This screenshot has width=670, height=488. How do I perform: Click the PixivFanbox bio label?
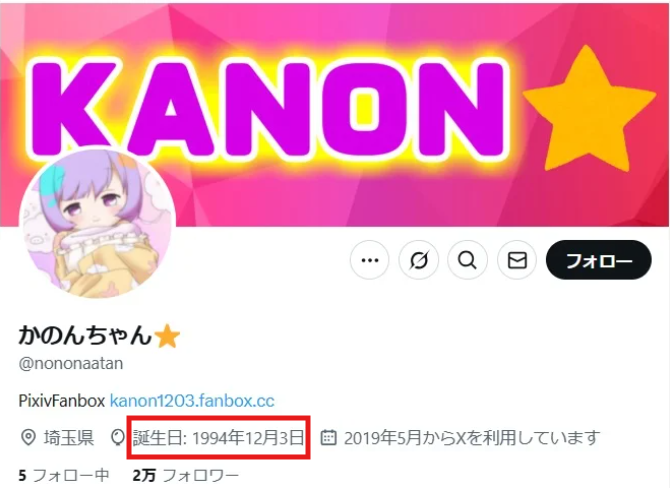coord(62,401)
